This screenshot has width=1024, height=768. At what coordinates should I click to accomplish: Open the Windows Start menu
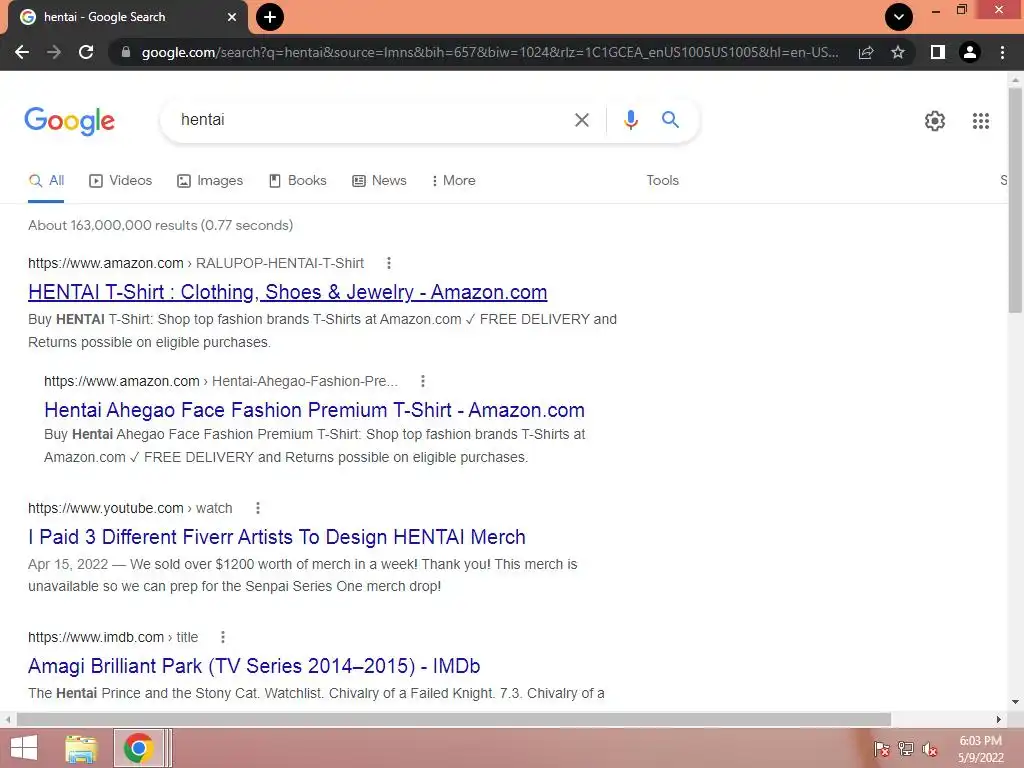point(24,748)
